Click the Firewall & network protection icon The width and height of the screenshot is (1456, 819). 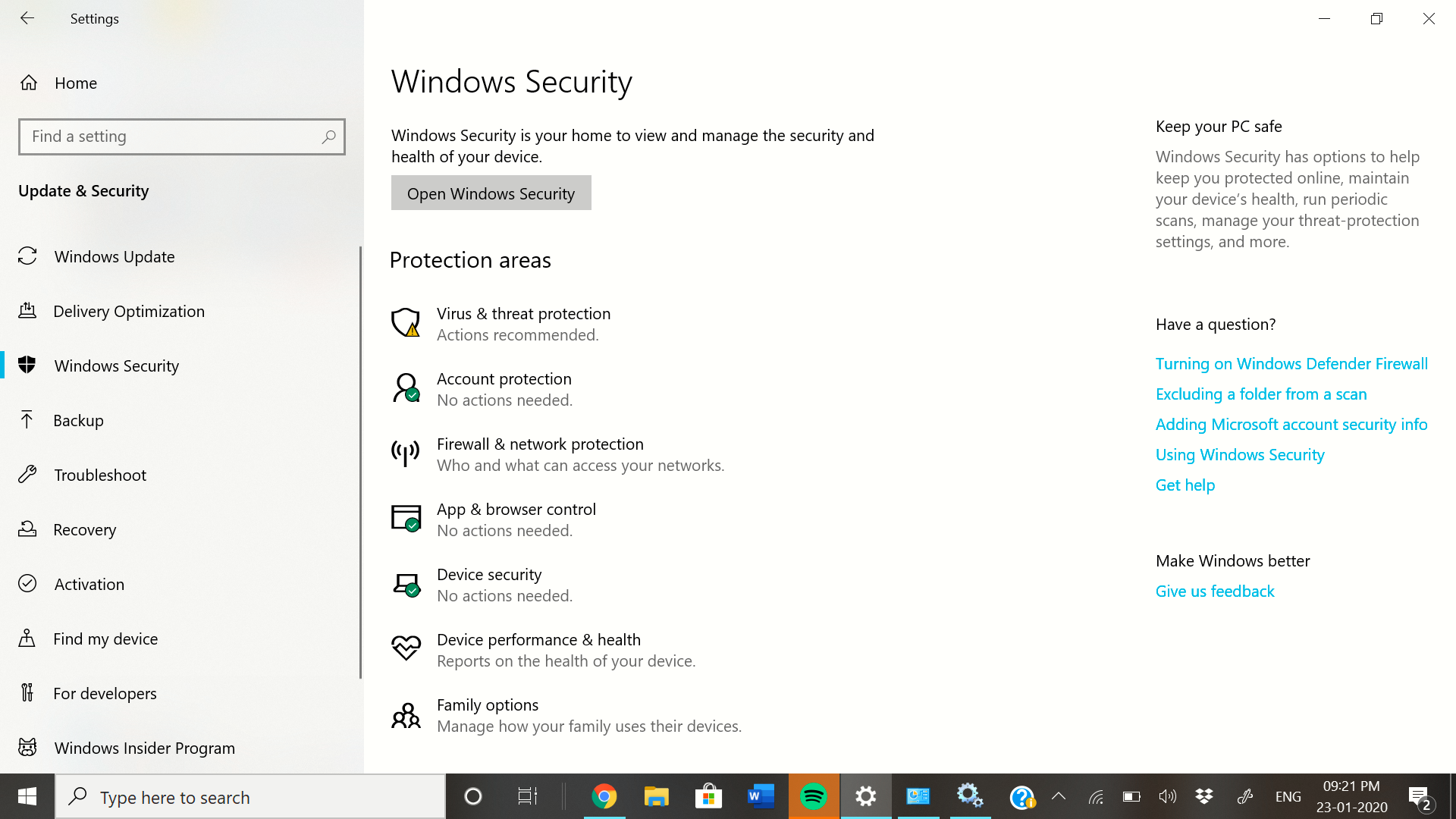click(x=405, y=451)
